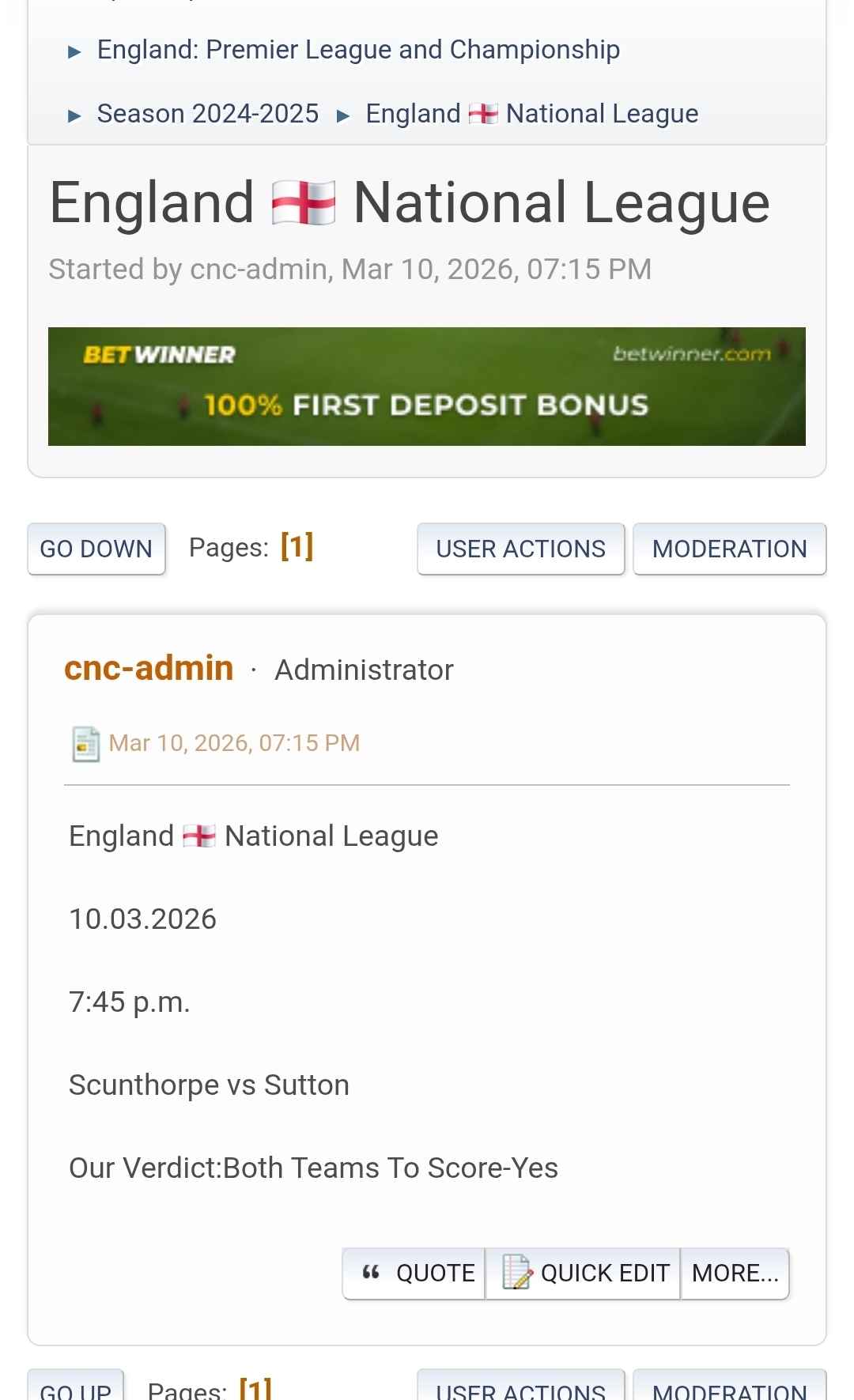Go to Season 2024-2025 breadcrumb
This screenshot has width=854, height=1400.
[208, 114]
